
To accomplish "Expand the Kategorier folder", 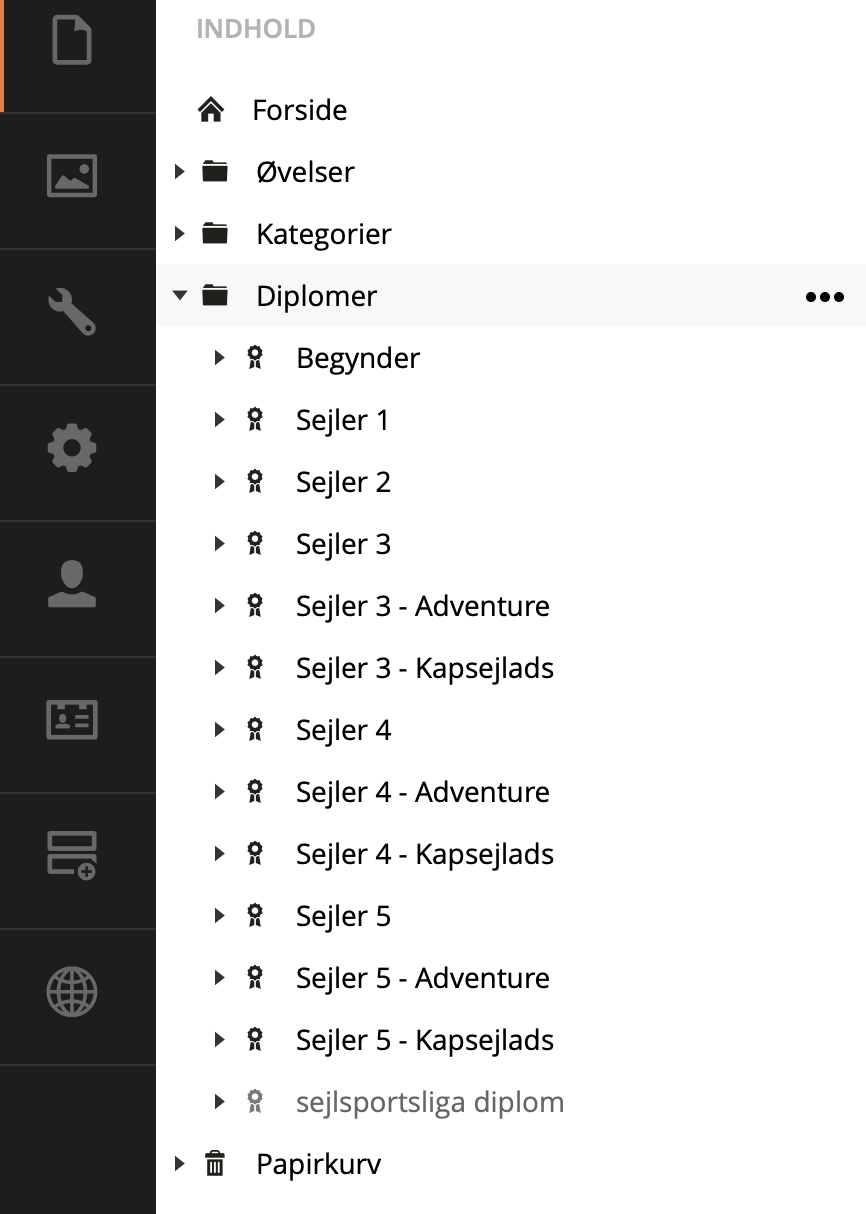I will (180, 234).
